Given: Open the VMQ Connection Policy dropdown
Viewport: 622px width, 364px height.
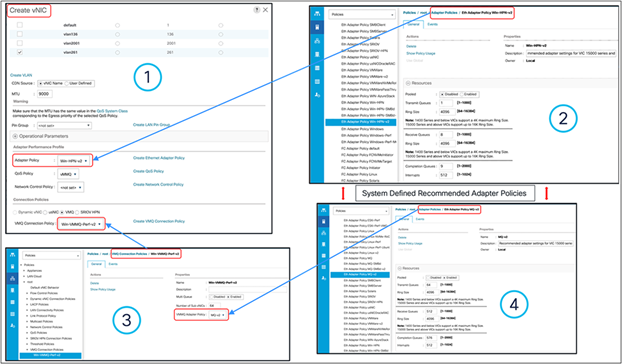Looking at the screenshot, I should pos(81,224).
